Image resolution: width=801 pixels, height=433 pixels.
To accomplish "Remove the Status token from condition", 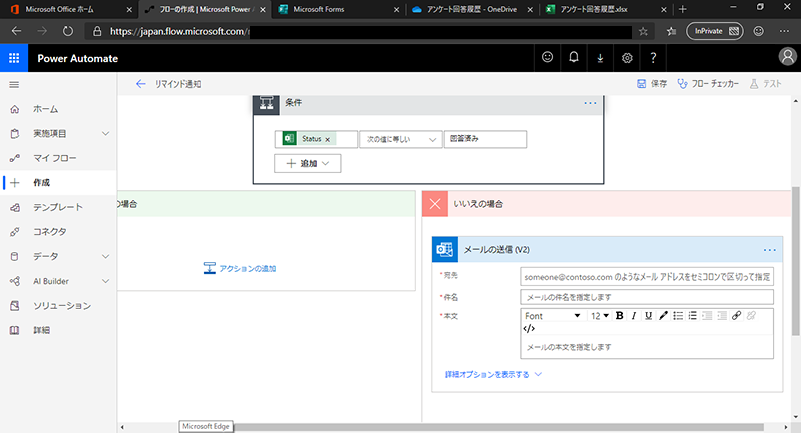I will [x=327, y=139].
